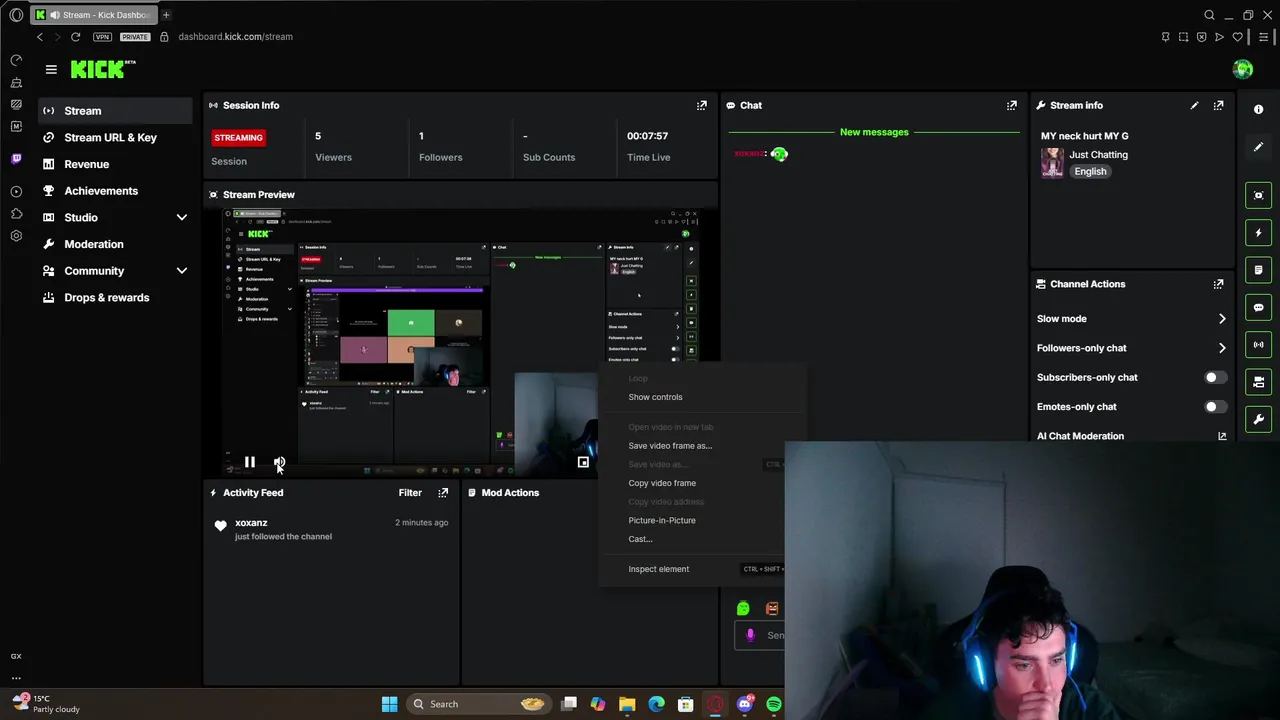Viewport: 1280px width, 720px height.
Task: Open File Explorer from the taskbar
Action: [627, 704]
